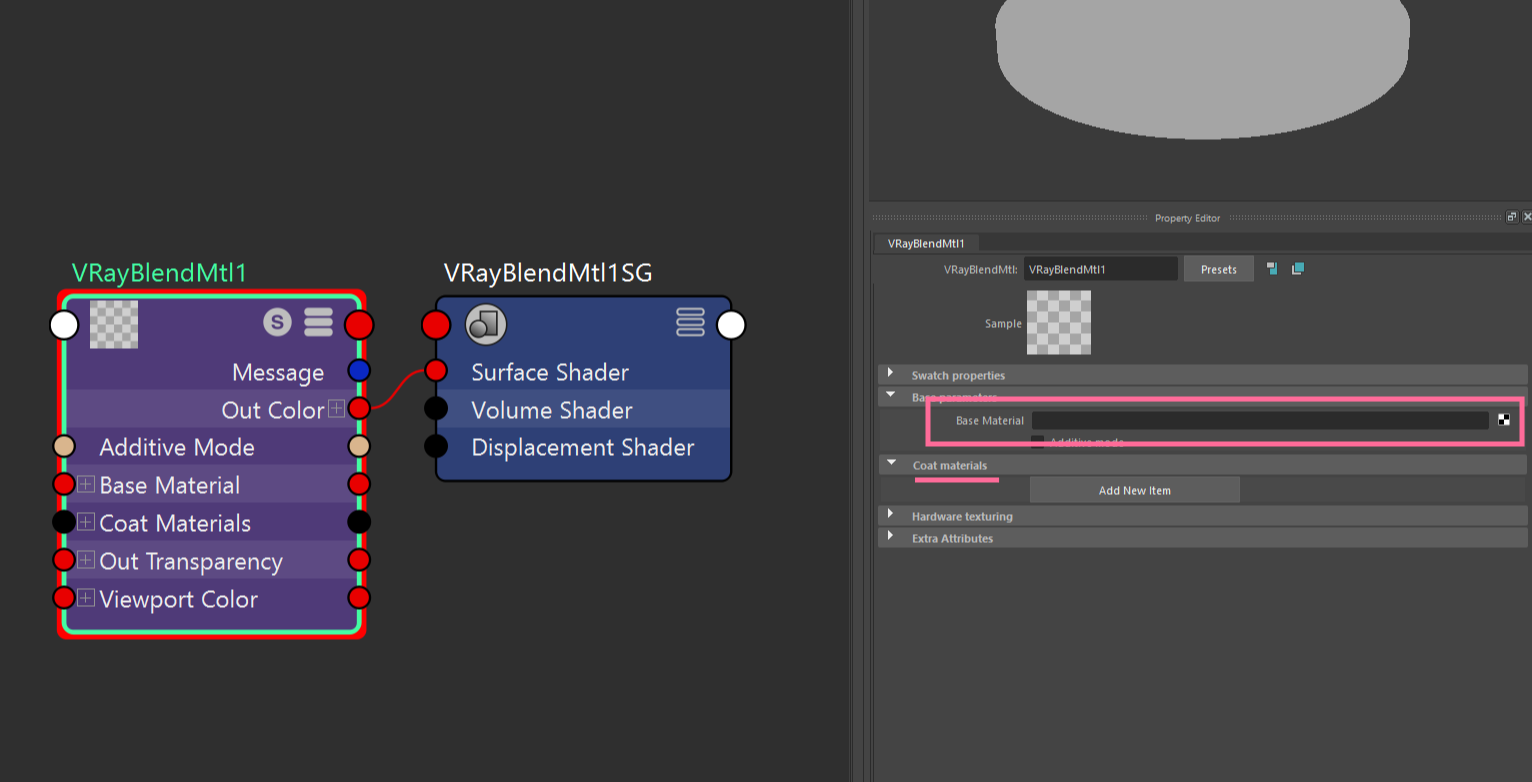Screen dimensions: 1532x782
Task: Click VRayBlendMtl1 red top-right output port
Action: (x=359, y=325)
